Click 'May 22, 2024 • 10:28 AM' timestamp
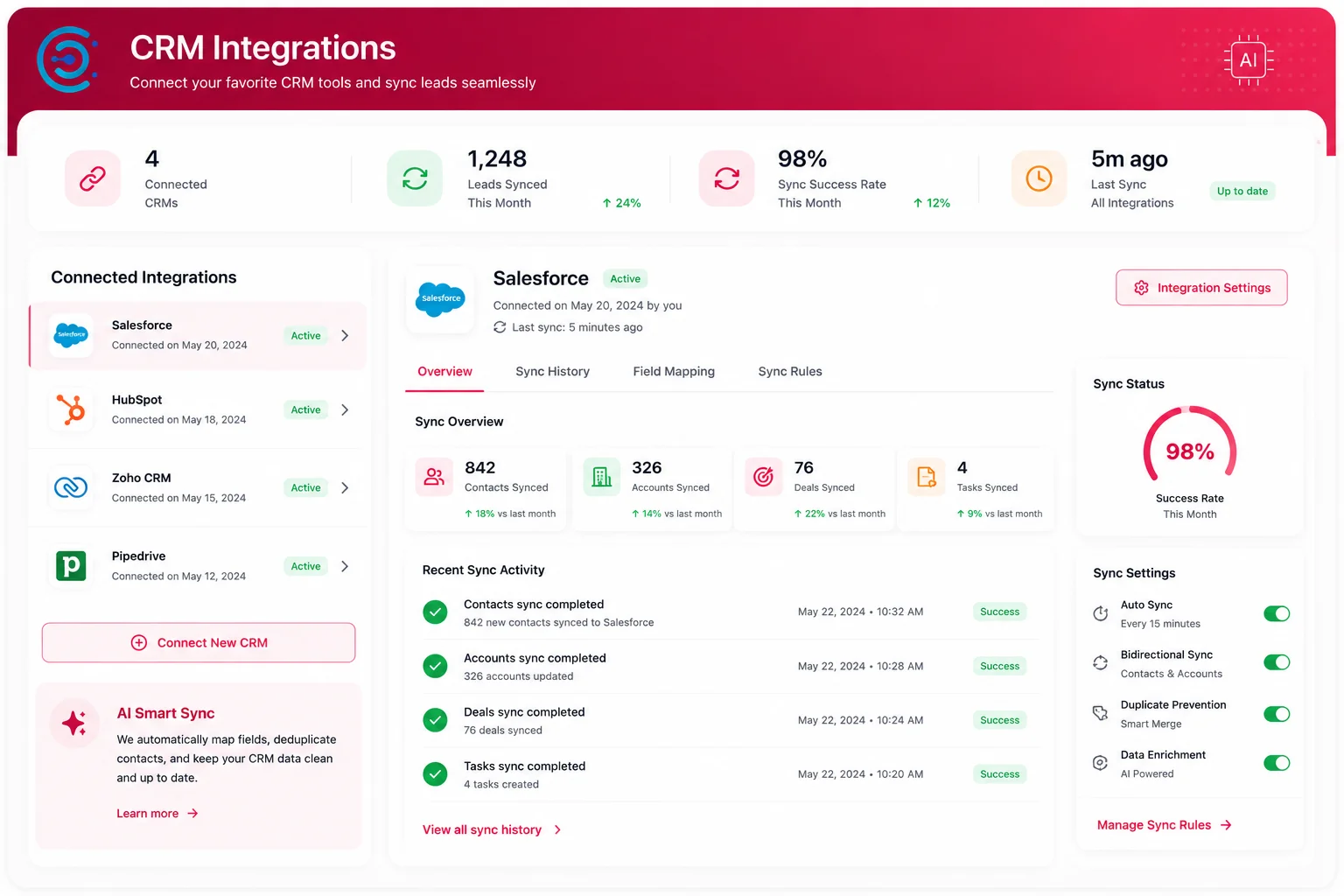The image size is (1344, 896). tap(860, 667)
